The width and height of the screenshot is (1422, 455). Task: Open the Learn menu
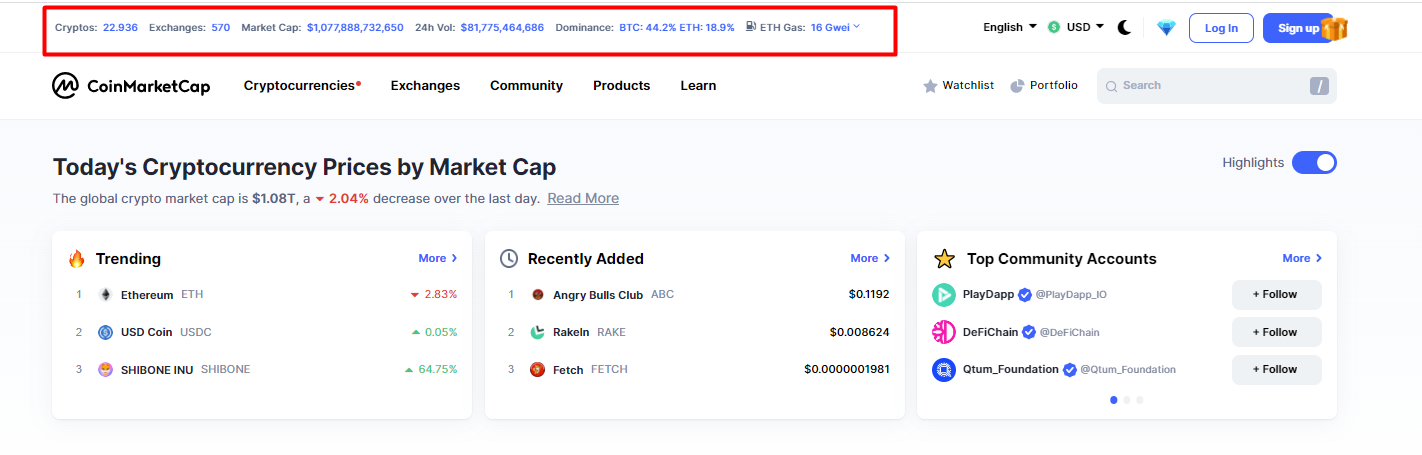pyautogui.click(x=698, y=86)
